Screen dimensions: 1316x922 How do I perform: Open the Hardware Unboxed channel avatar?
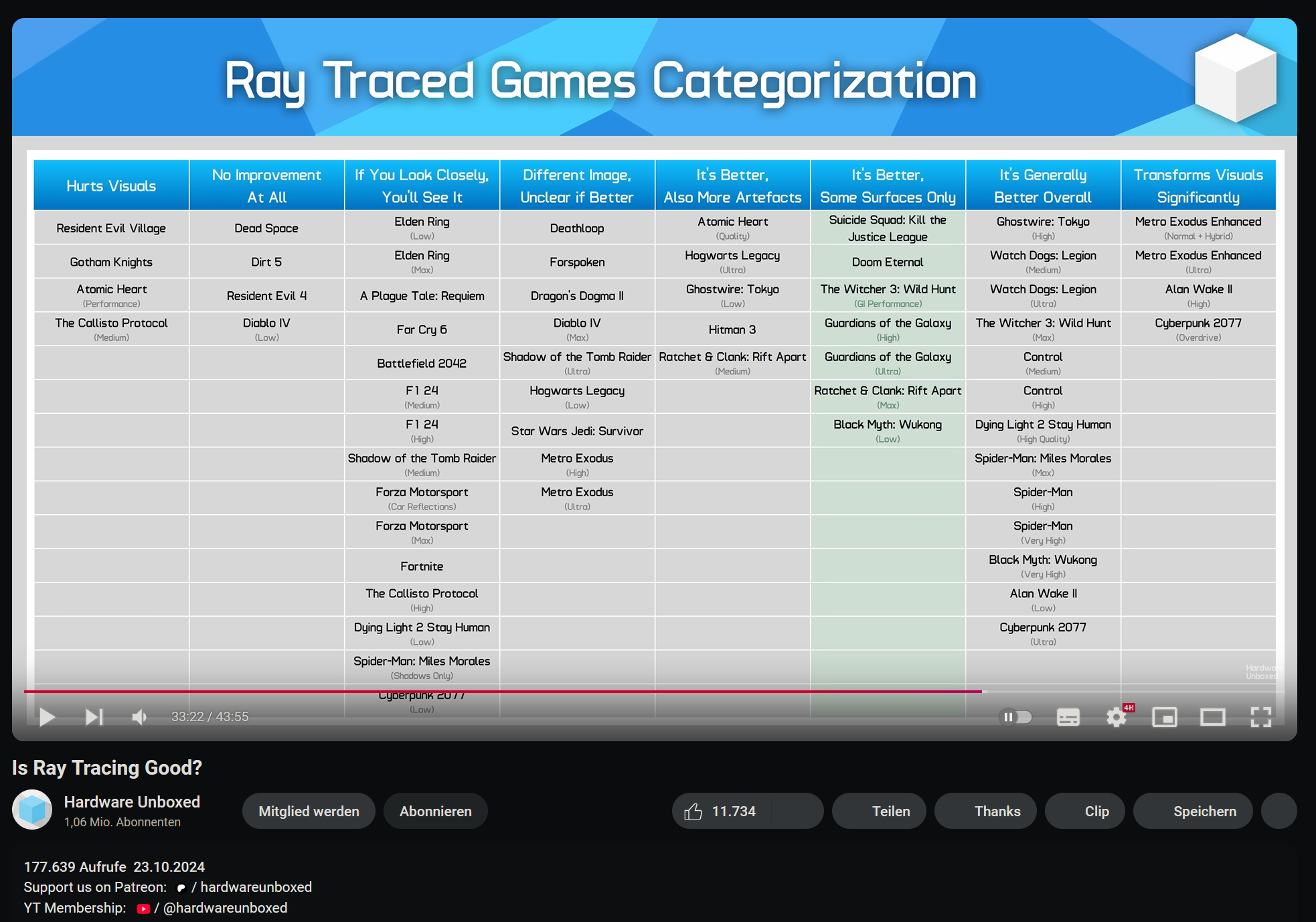32,810
